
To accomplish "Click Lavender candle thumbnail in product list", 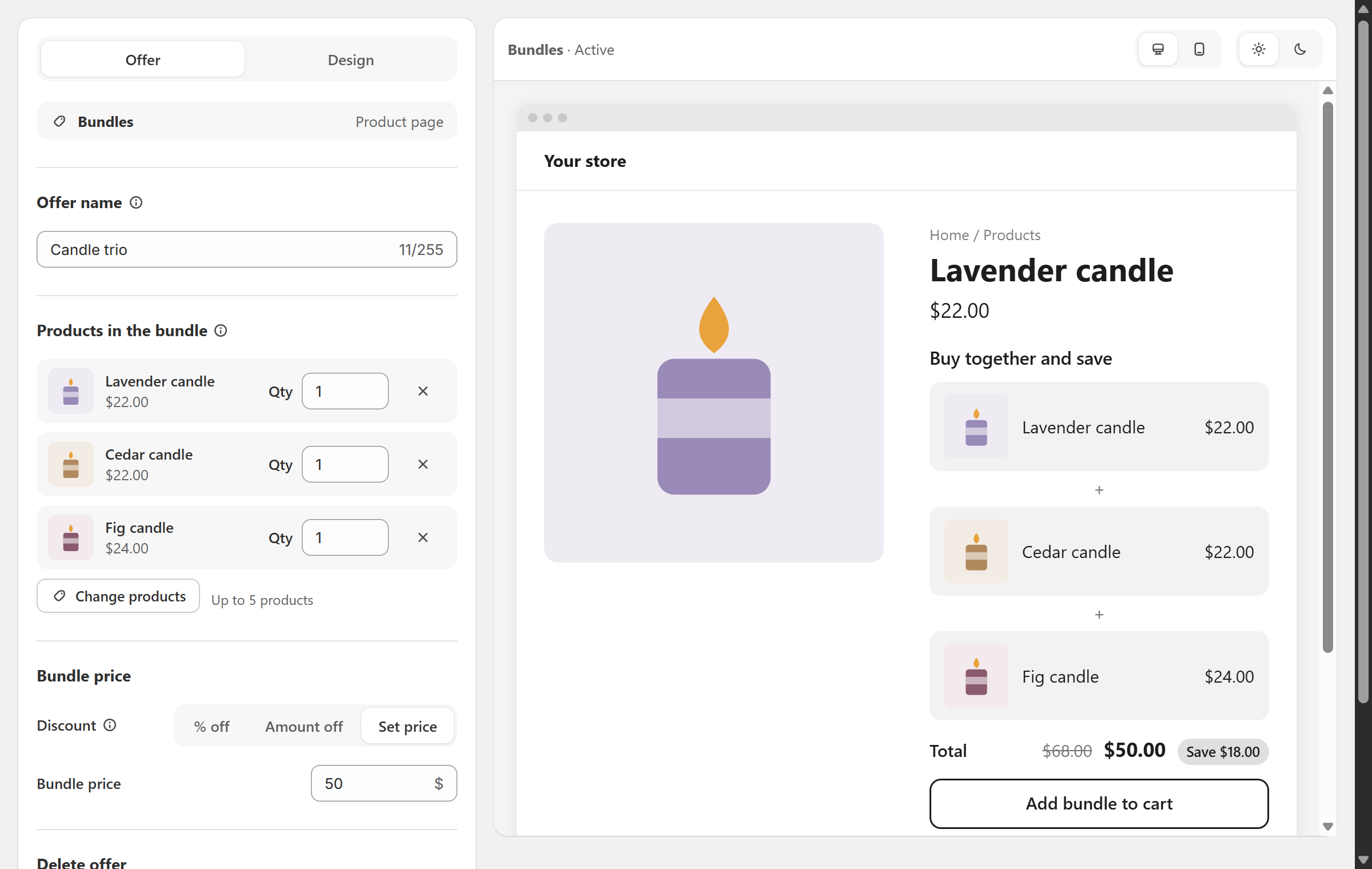I will pyautogui.click(x=71, y=391).
